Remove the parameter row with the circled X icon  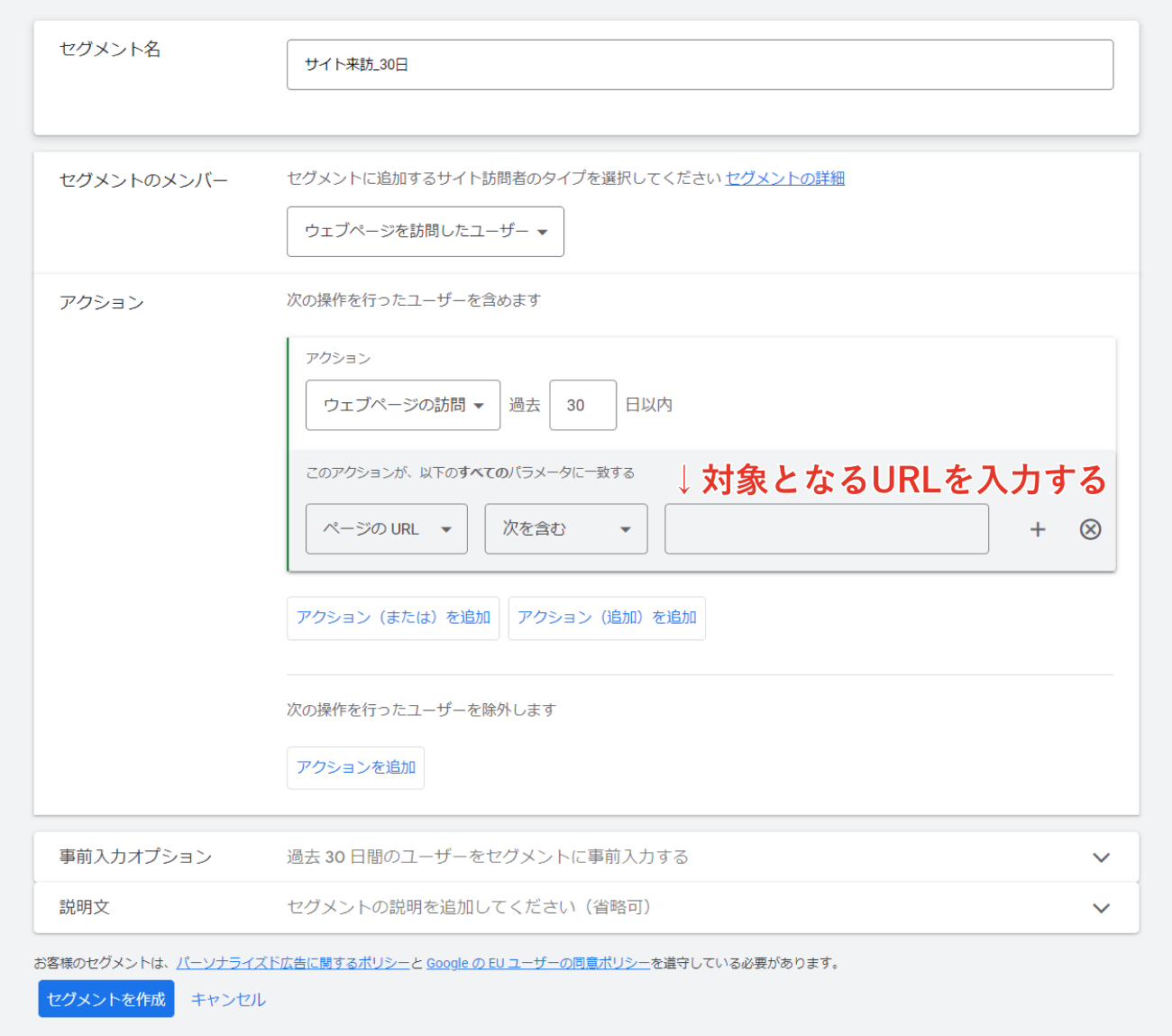coord(1090,529)
